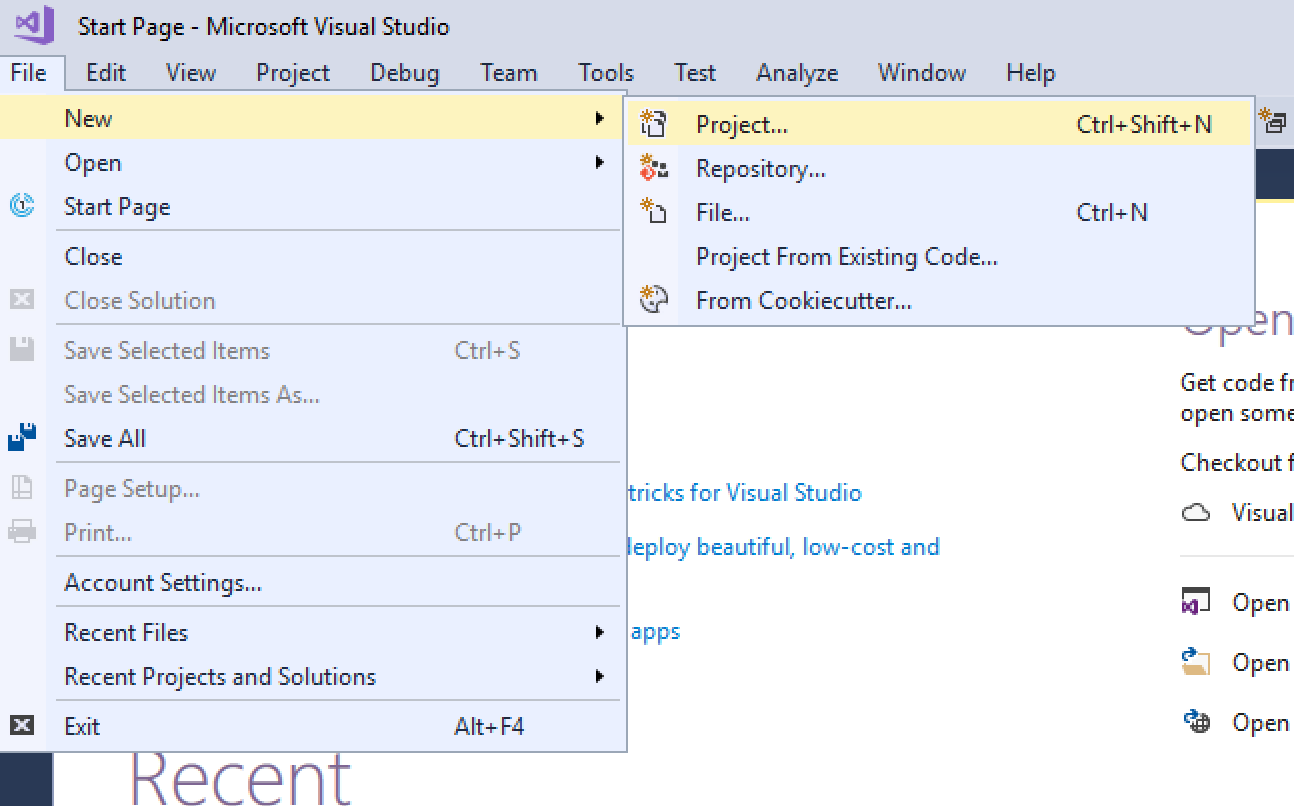
Task: Open the 'tricks for Visual Studio' link
Action: point(745,492)
